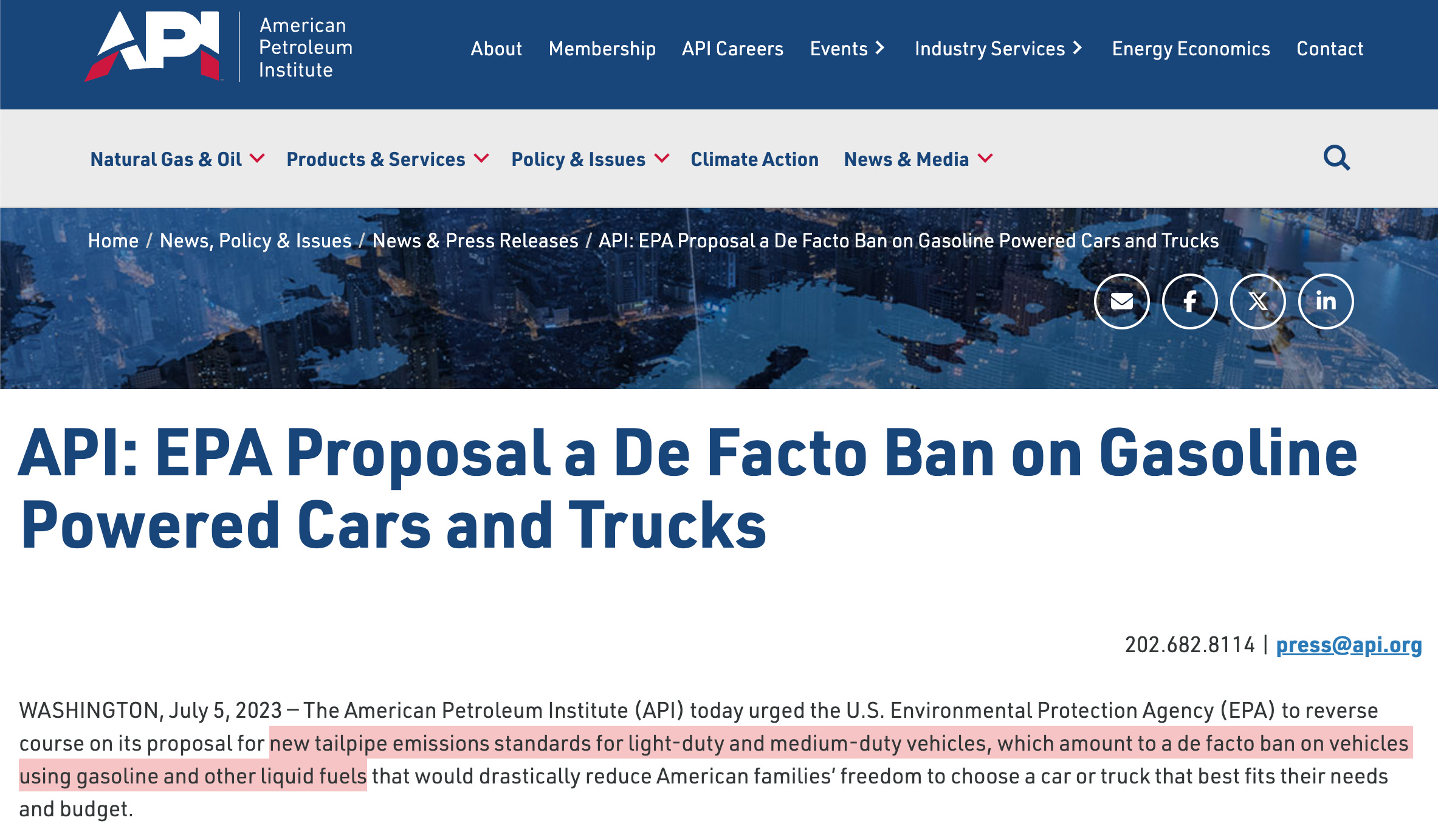This screenshot has width=1438, height=840.
Task: Go to the About page
Action: 496,48
